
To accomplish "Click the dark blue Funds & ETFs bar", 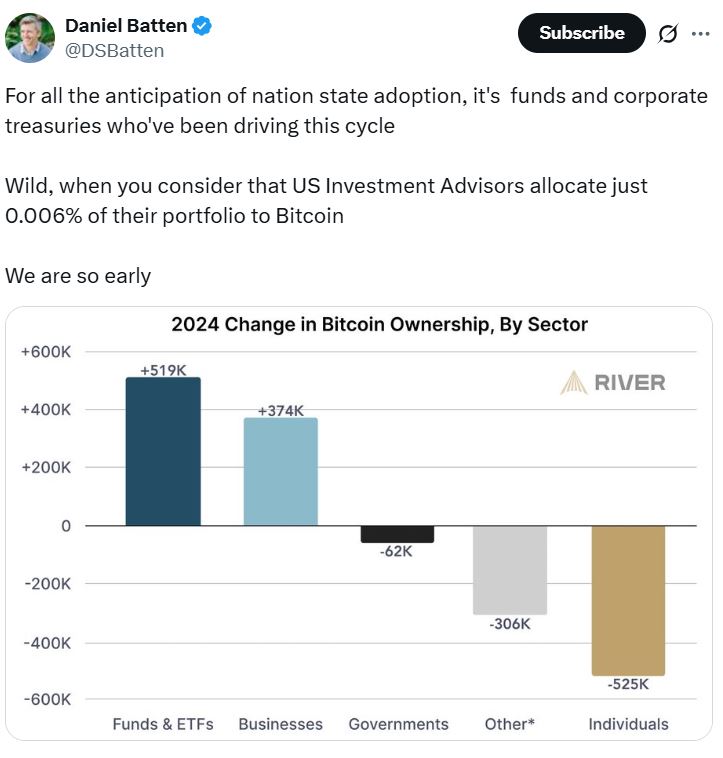I will (163, 451).
